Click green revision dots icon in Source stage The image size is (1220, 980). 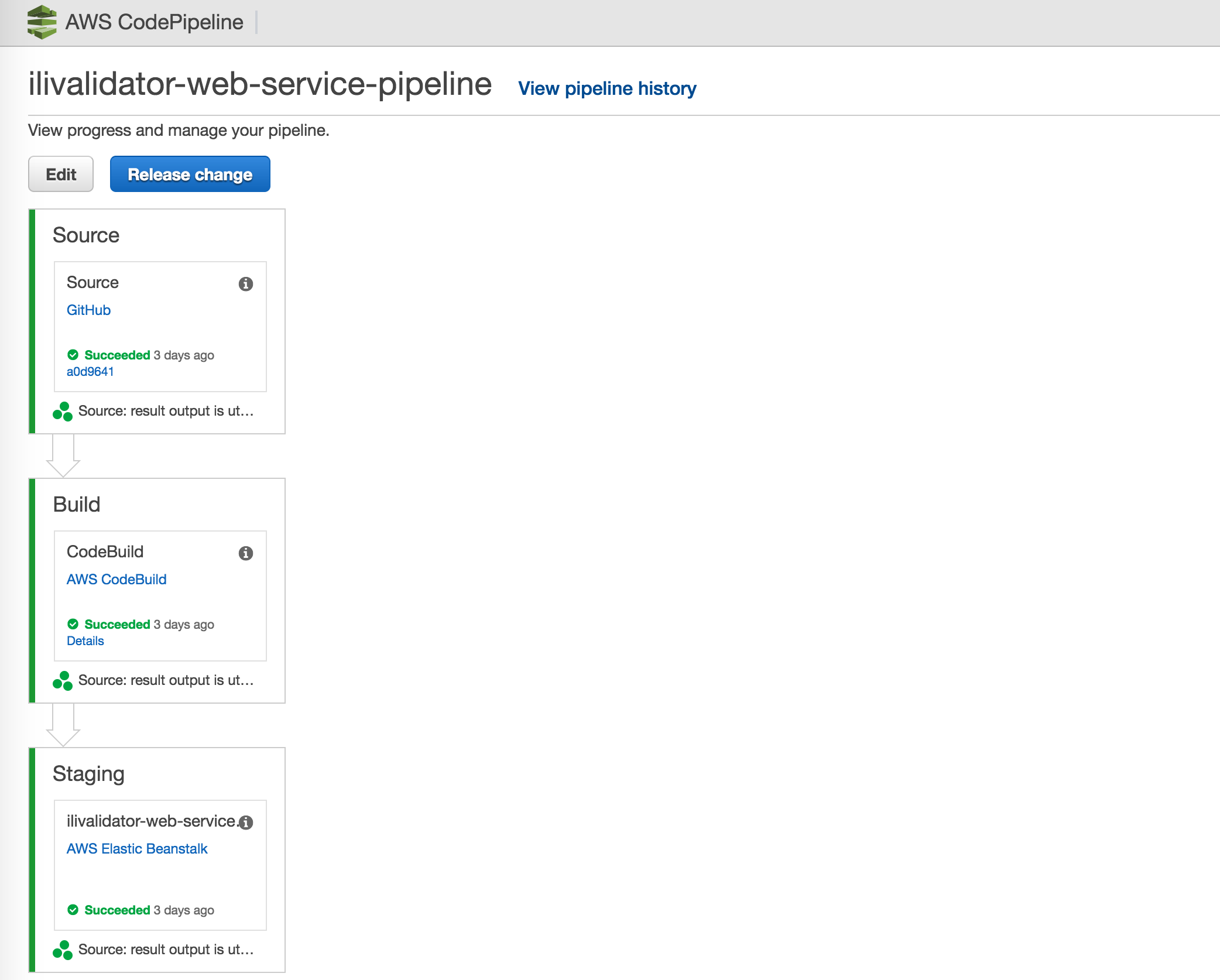tap(63, 412)
